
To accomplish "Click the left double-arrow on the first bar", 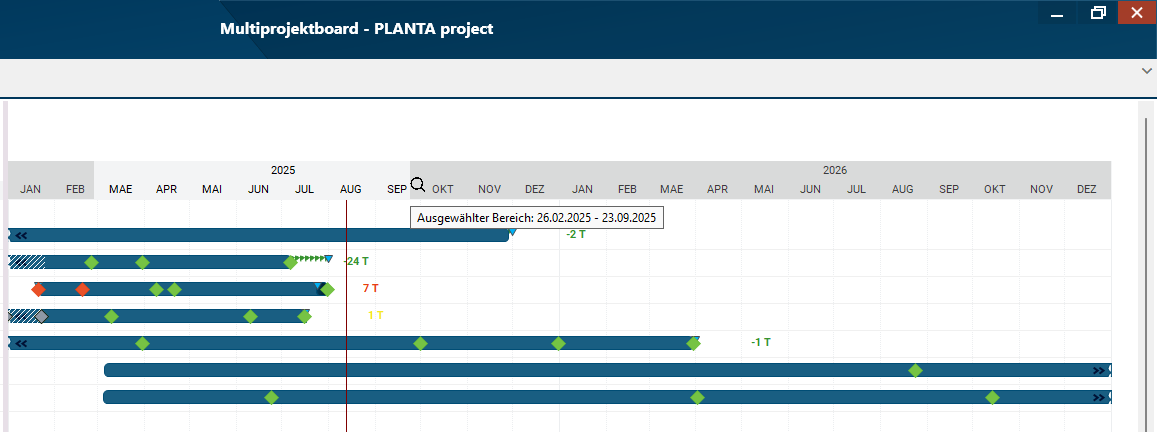I will click(x=20, y=235).
